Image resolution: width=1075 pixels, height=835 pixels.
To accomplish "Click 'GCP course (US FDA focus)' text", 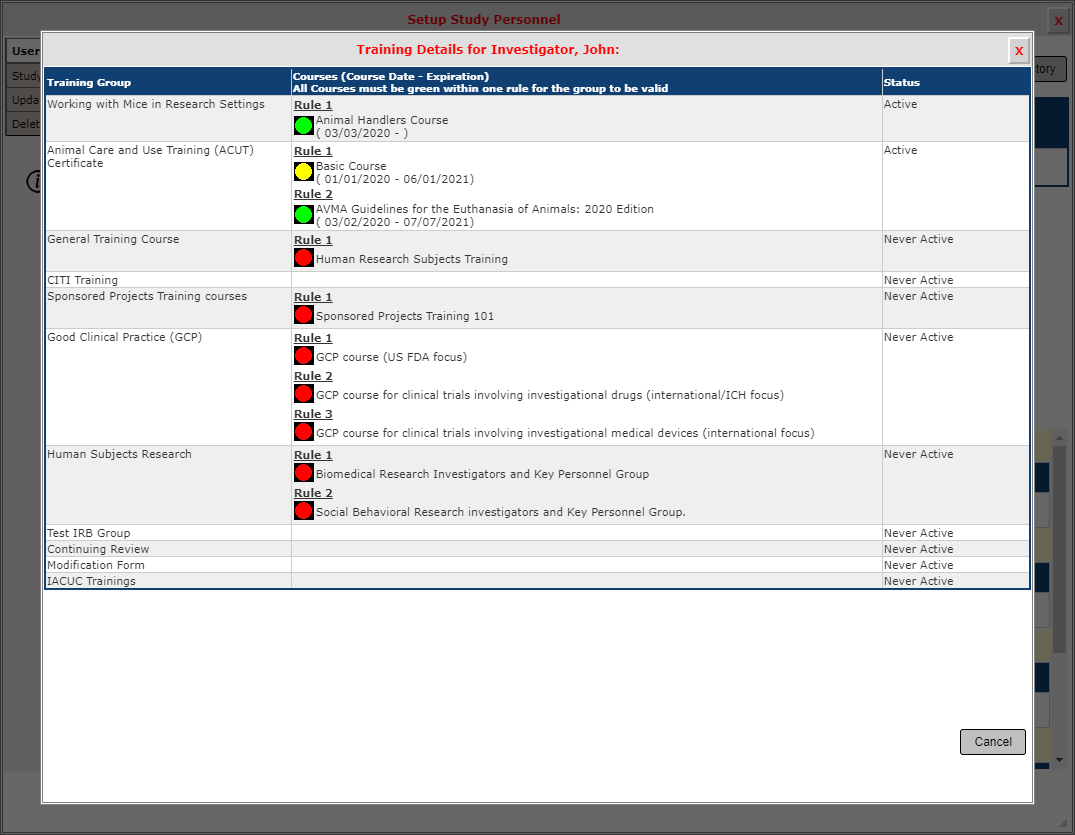I will pos(391,357).
